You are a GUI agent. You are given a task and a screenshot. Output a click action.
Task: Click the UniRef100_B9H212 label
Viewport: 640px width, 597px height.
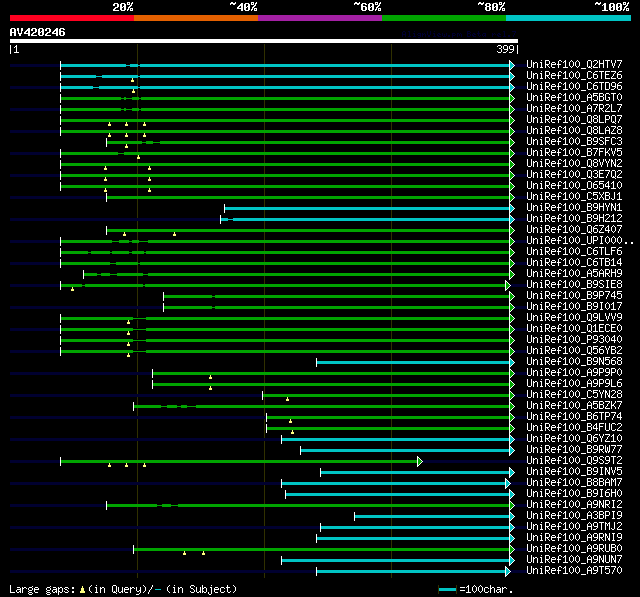coord(574,219)
